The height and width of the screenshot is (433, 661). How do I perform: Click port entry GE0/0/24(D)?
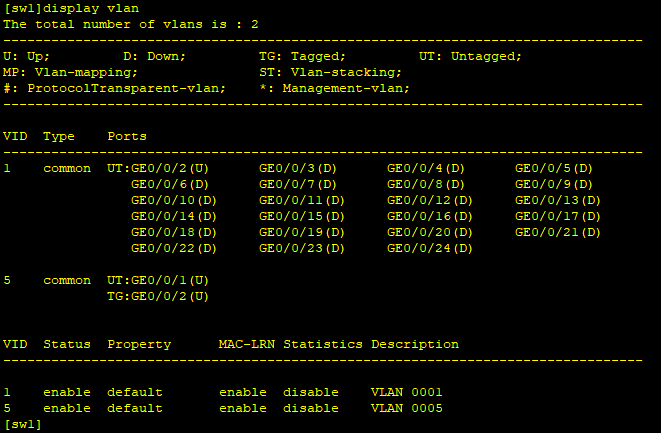coord(430,249)
